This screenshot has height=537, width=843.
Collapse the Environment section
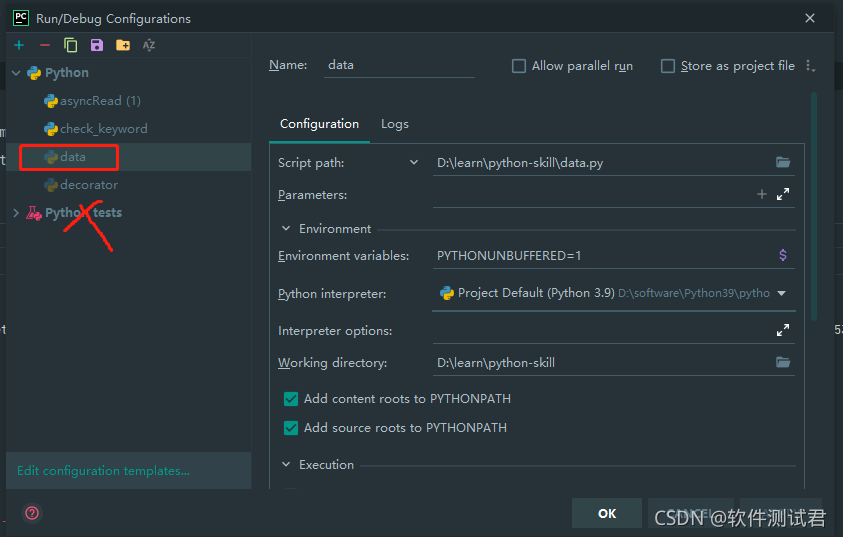[x=286, y=228]
